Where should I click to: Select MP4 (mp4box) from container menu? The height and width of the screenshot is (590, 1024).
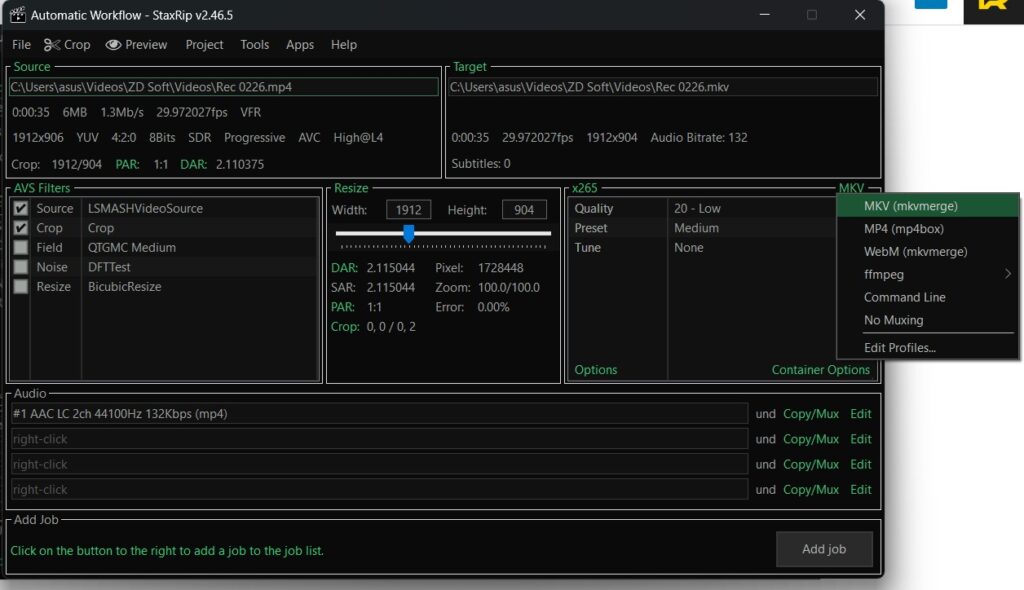[x=903, y=229]
